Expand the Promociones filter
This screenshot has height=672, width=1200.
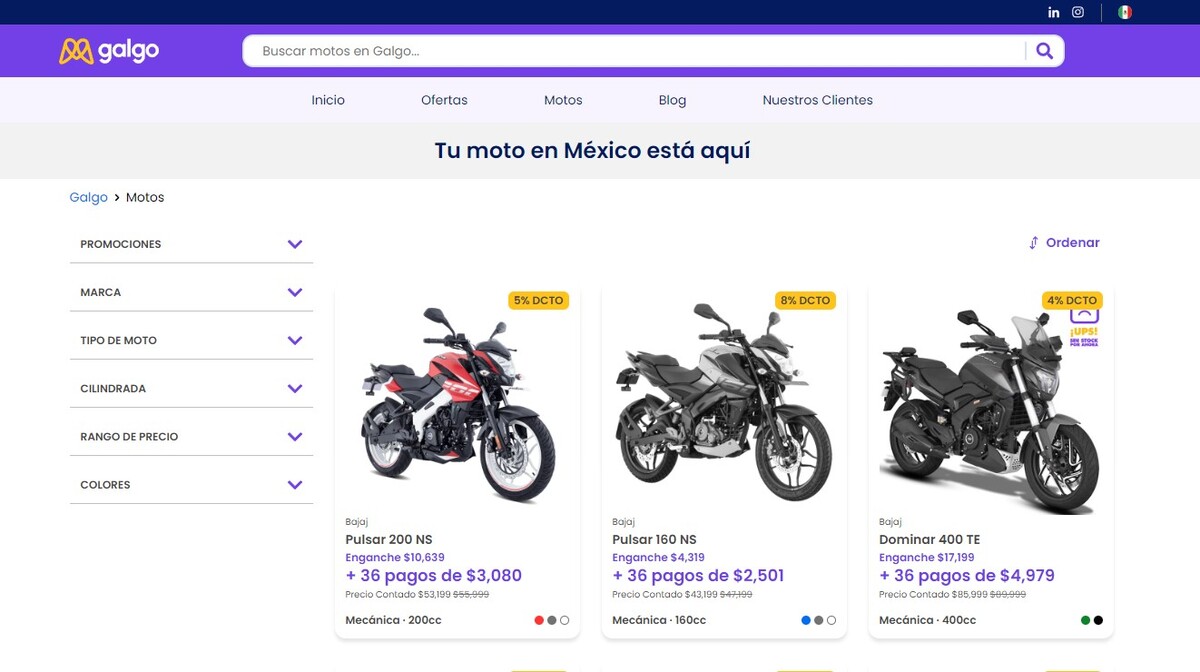click(294, 244)
